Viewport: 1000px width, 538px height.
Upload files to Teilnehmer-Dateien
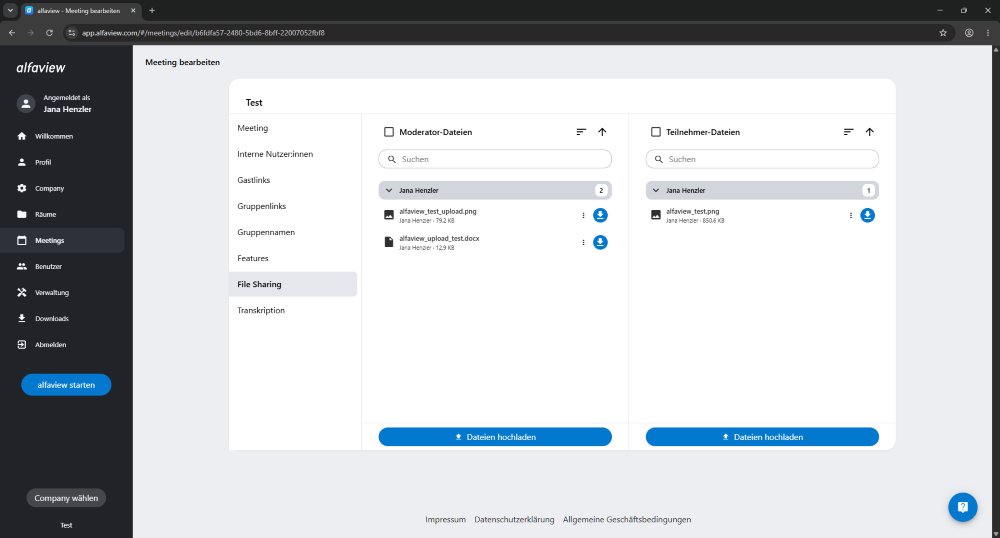click(x=762, y=437)
